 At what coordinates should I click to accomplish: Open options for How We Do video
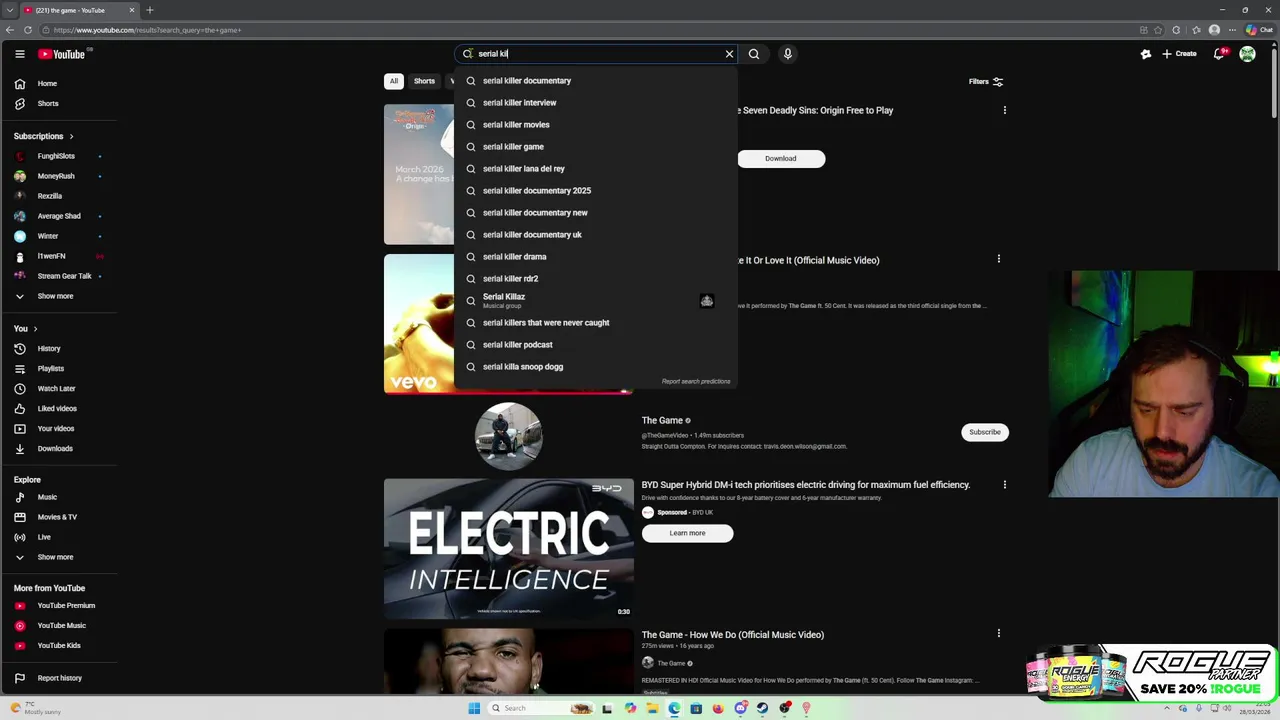pos(998,633)
